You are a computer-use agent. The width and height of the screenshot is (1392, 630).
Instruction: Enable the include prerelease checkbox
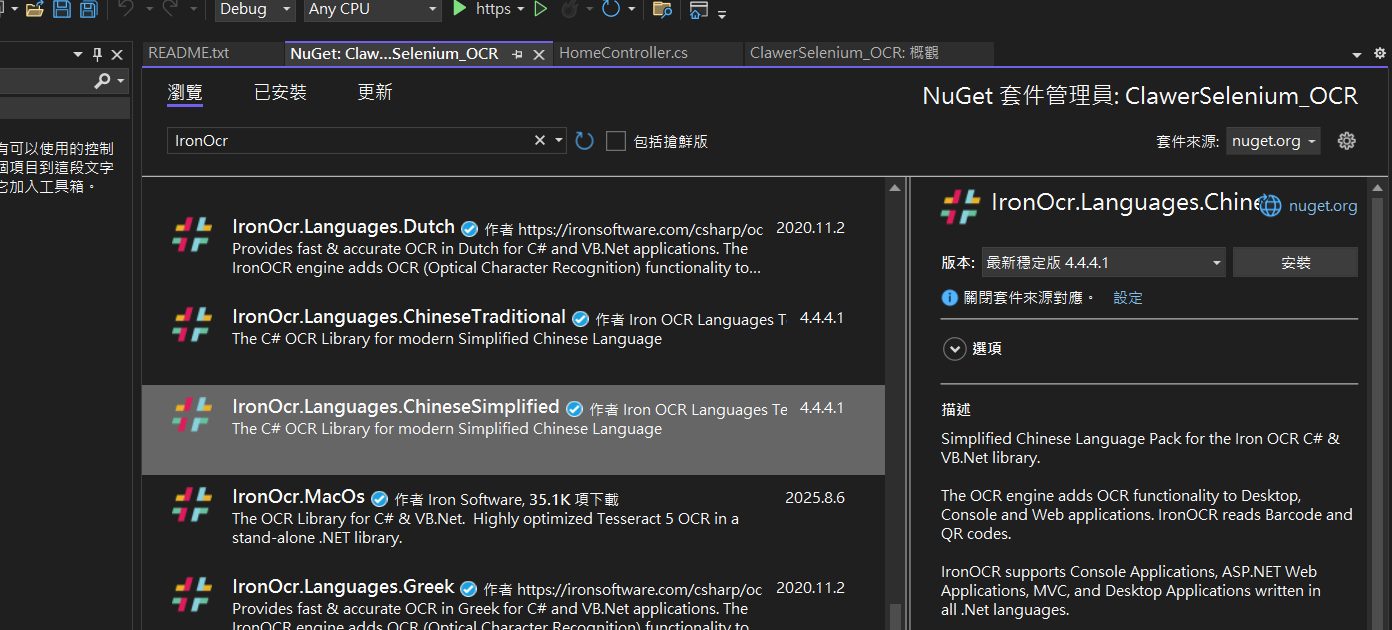click(616, 141)
